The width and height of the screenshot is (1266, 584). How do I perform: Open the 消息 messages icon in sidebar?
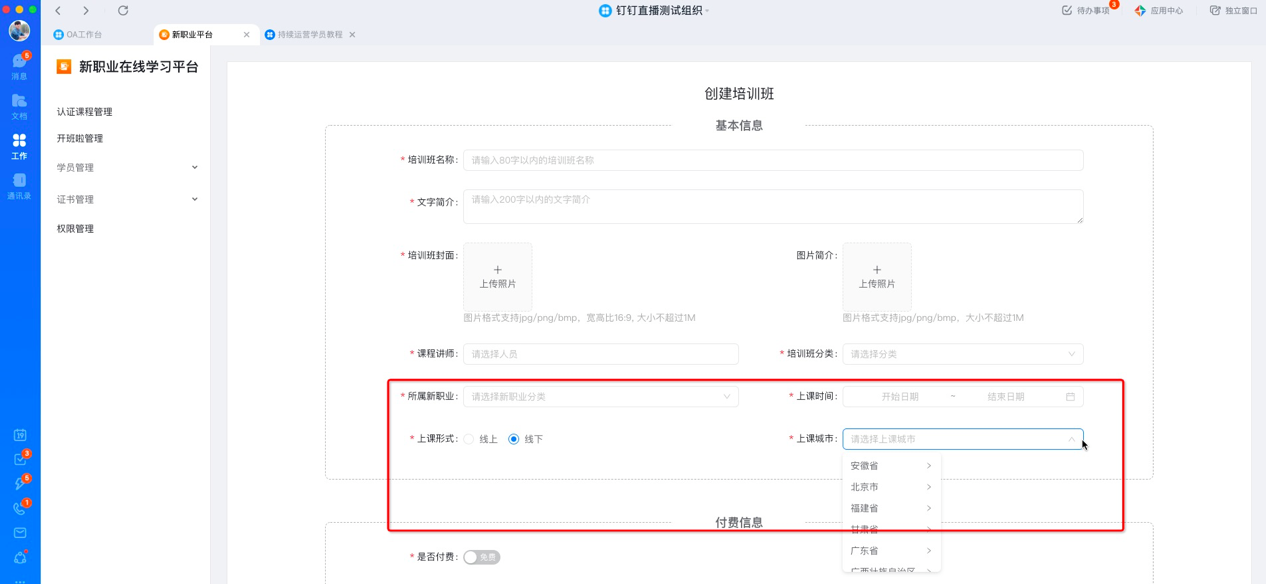point(19,65)
